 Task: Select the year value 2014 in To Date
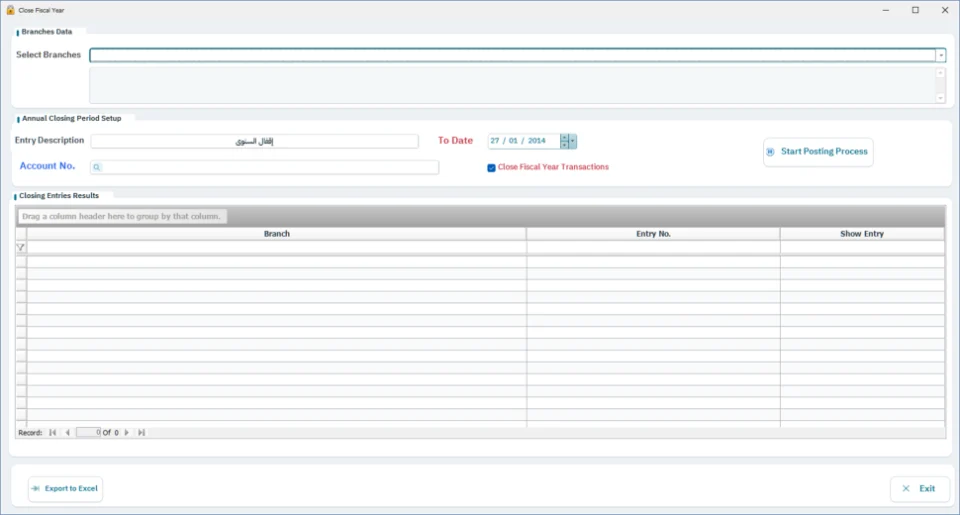[537, 141]
